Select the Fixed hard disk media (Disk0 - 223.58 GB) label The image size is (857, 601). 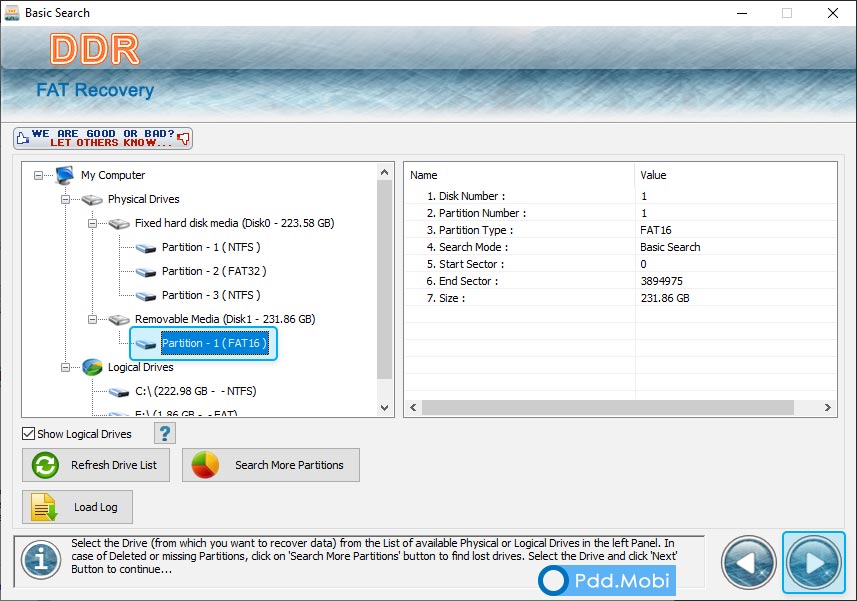click(x=234, y=223)
